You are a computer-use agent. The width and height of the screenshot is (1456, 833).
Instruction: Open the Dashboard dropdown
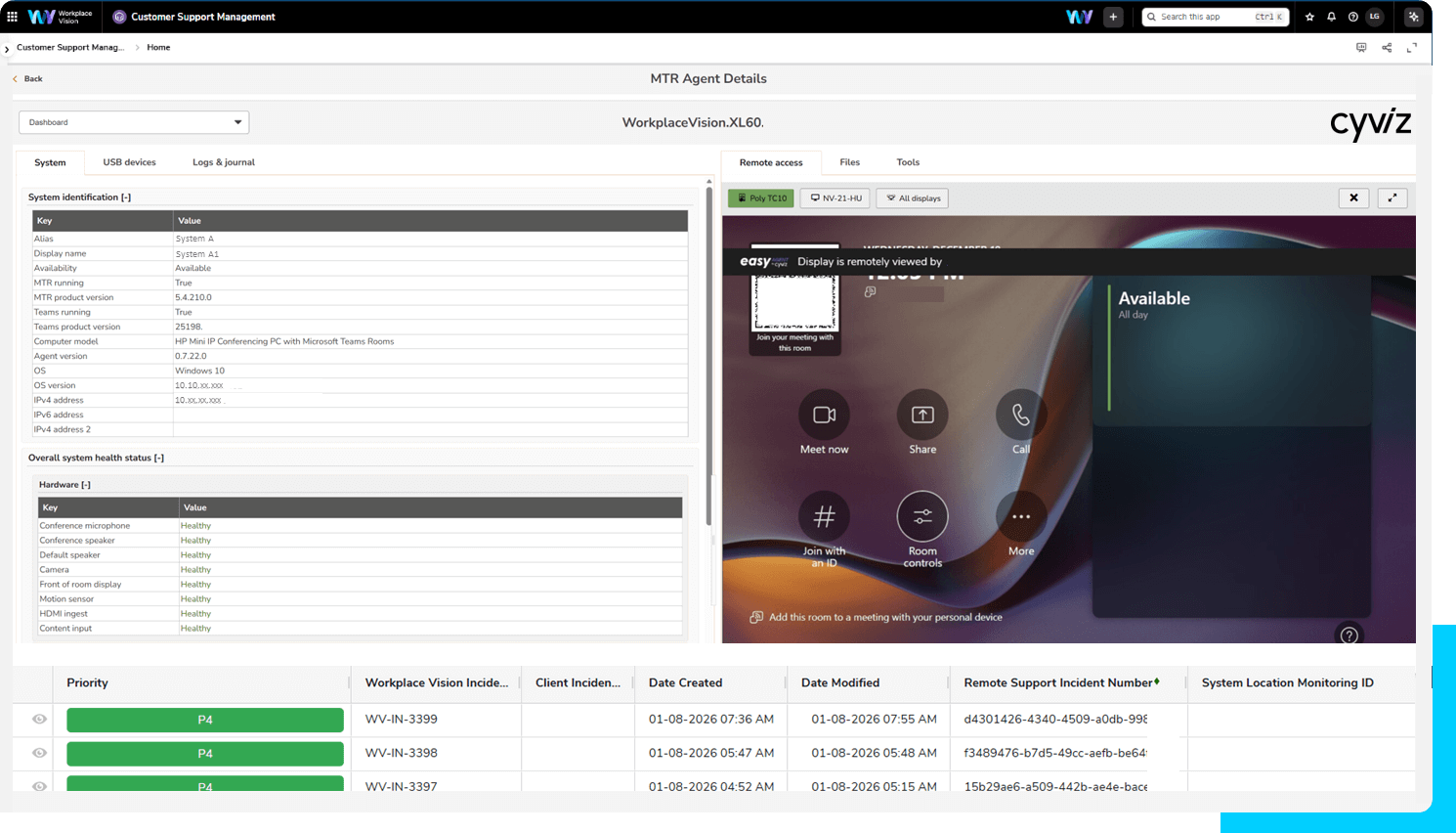tap(134, 122)
